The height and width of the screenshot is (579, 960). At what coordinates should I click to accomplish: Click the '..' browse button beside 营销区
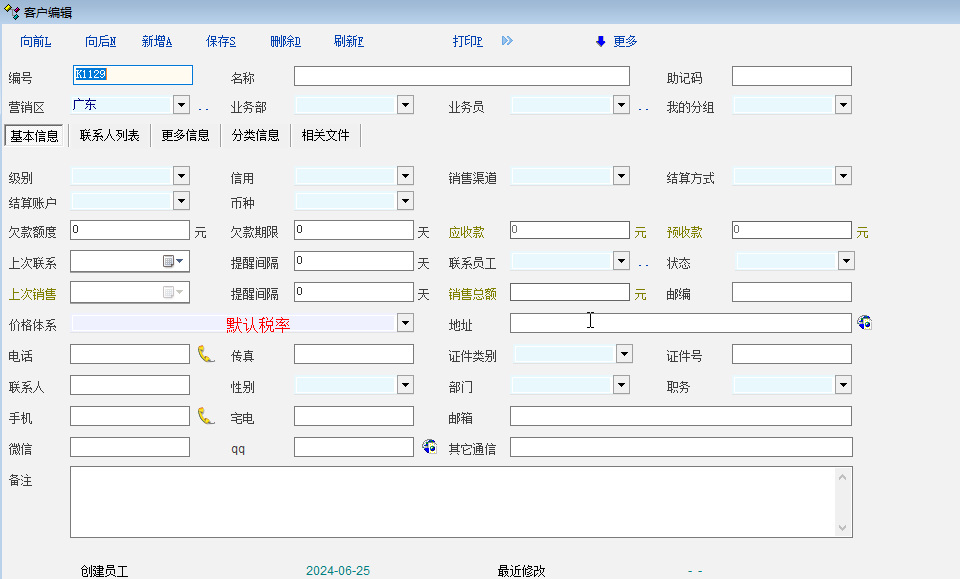click(203, 108)
